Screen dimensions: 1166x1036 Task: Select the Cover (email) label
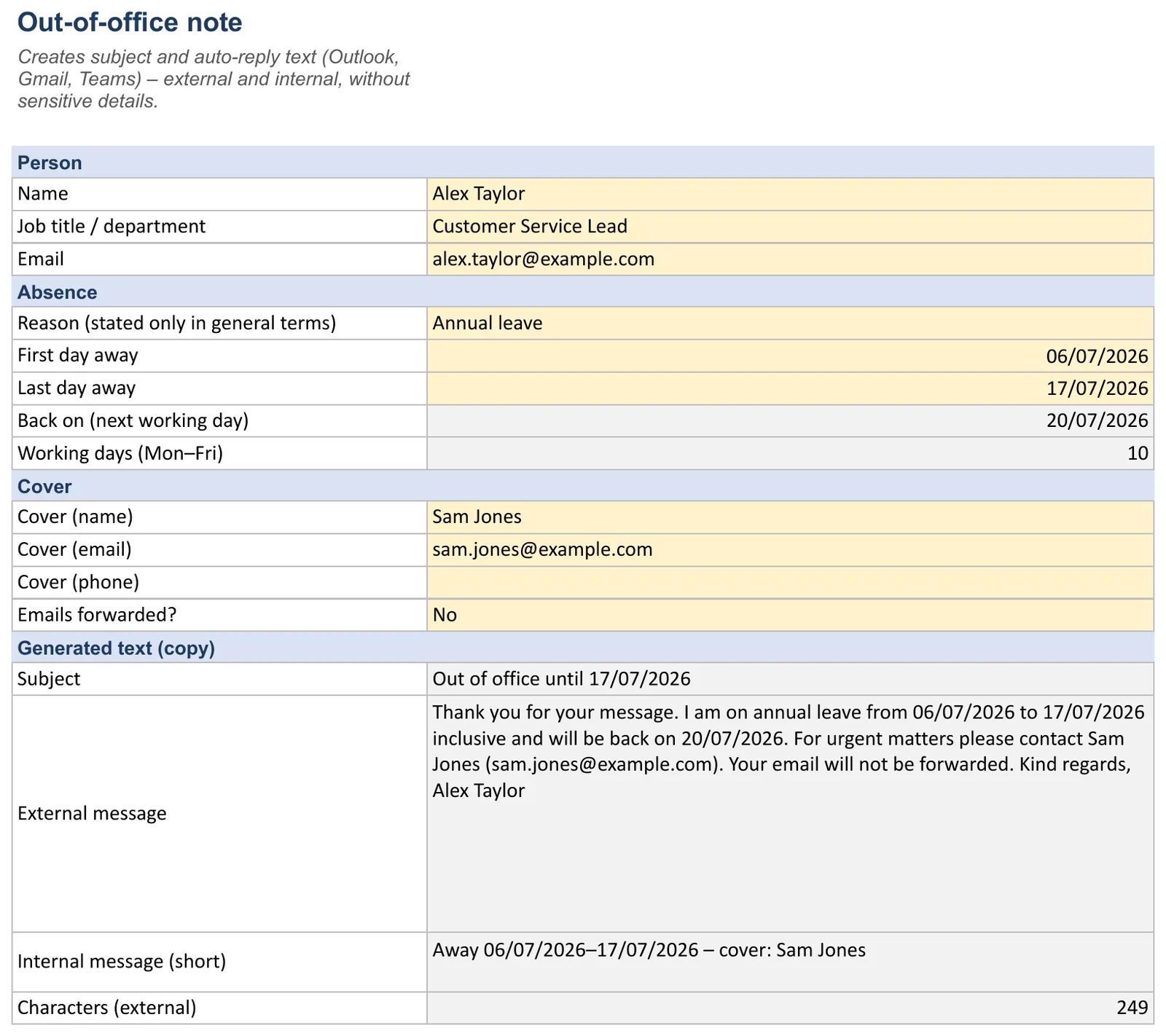click(x=75, y=550)
